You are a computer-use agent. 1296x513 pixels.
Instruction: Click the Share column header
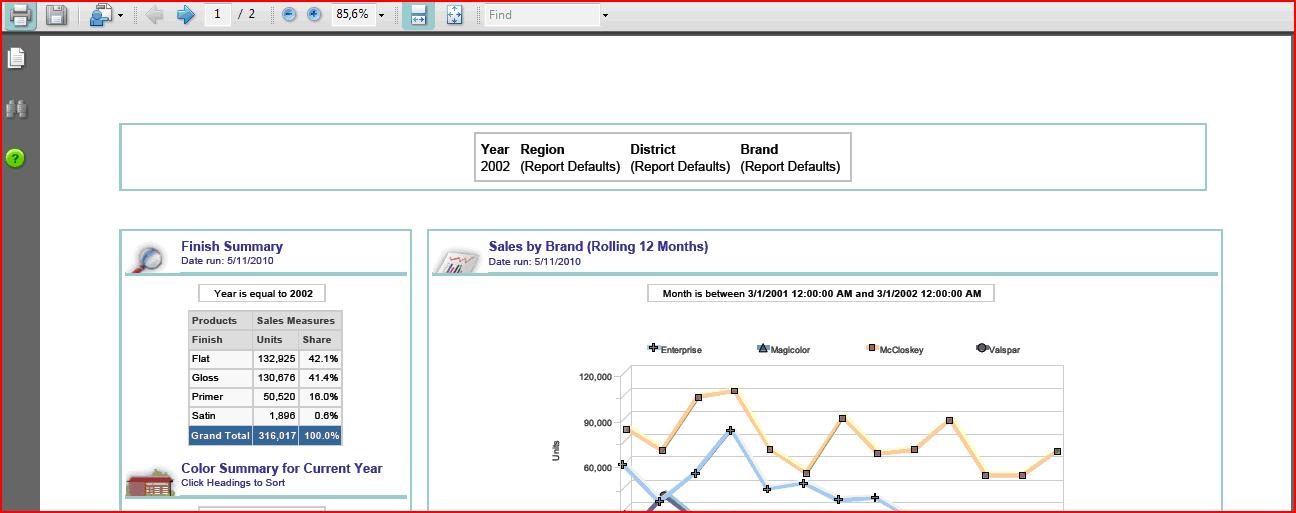coord(320,339)
